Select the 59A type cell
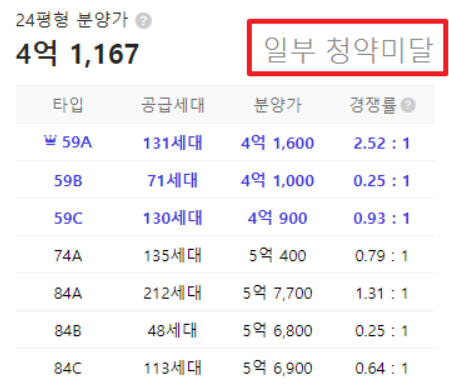449x389 pixels. 77,142
